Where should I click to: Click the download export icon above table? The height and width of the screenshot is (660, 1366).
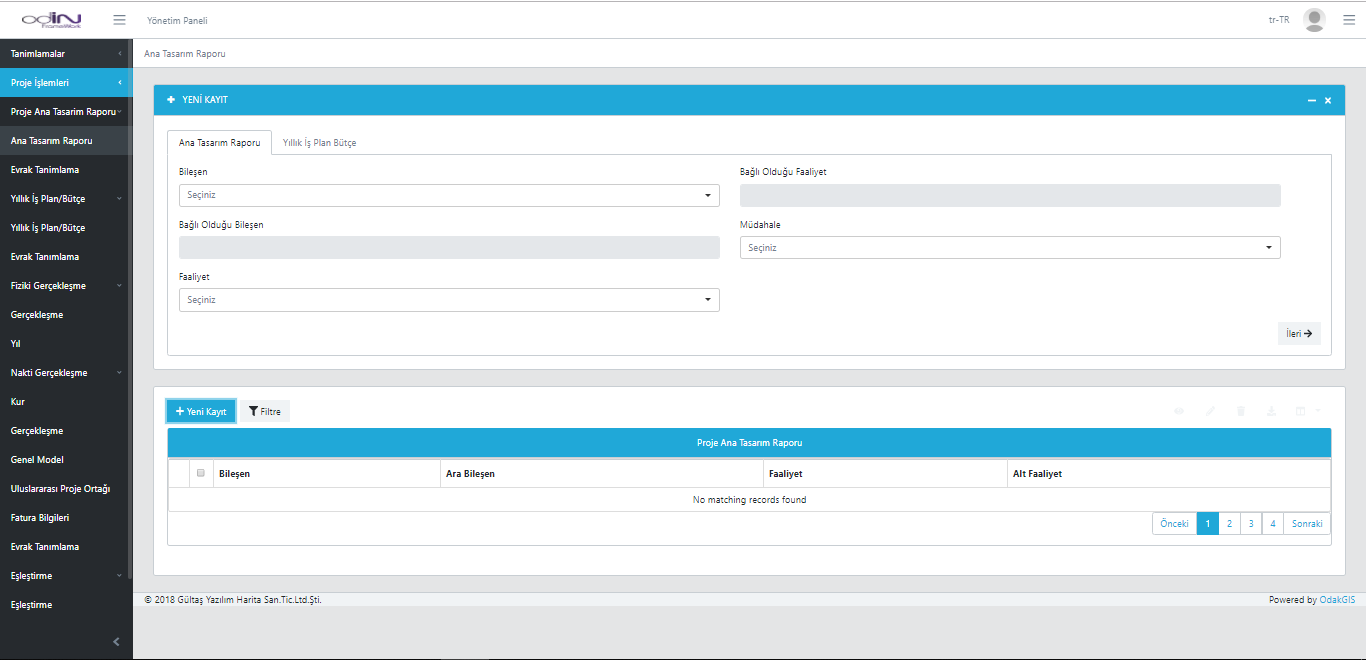[1271, 411]
